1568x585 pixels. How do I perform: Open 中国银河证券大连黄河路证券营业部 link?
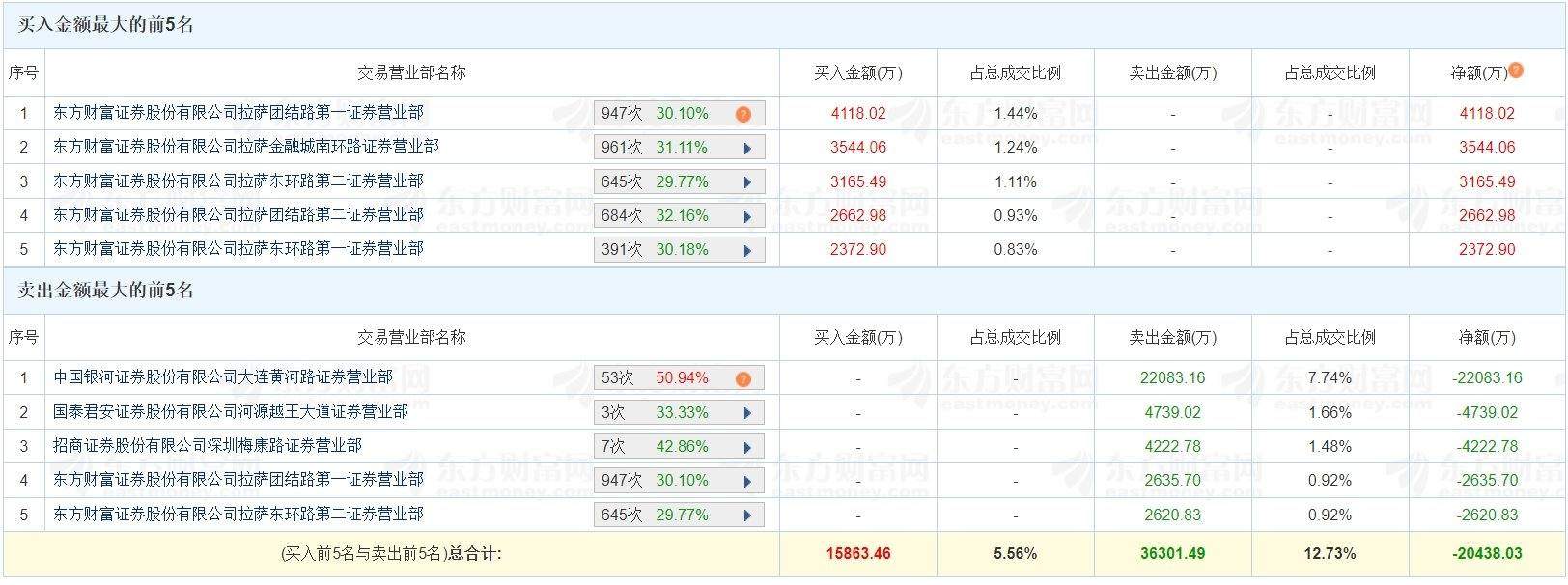[222, 377]
